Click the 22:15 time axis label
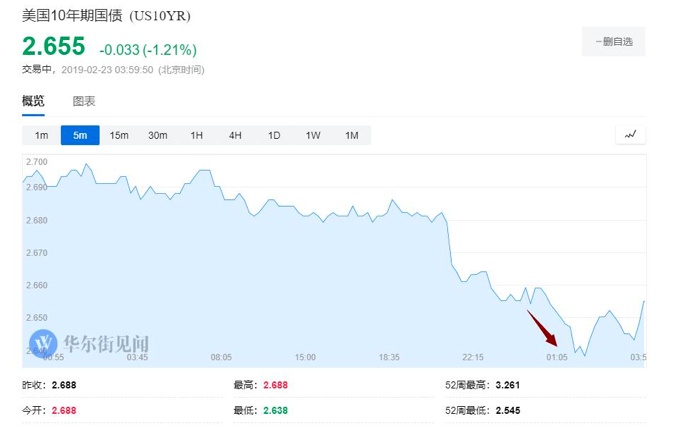This screenshot has height=438, width=679. [x=473, y=357]
